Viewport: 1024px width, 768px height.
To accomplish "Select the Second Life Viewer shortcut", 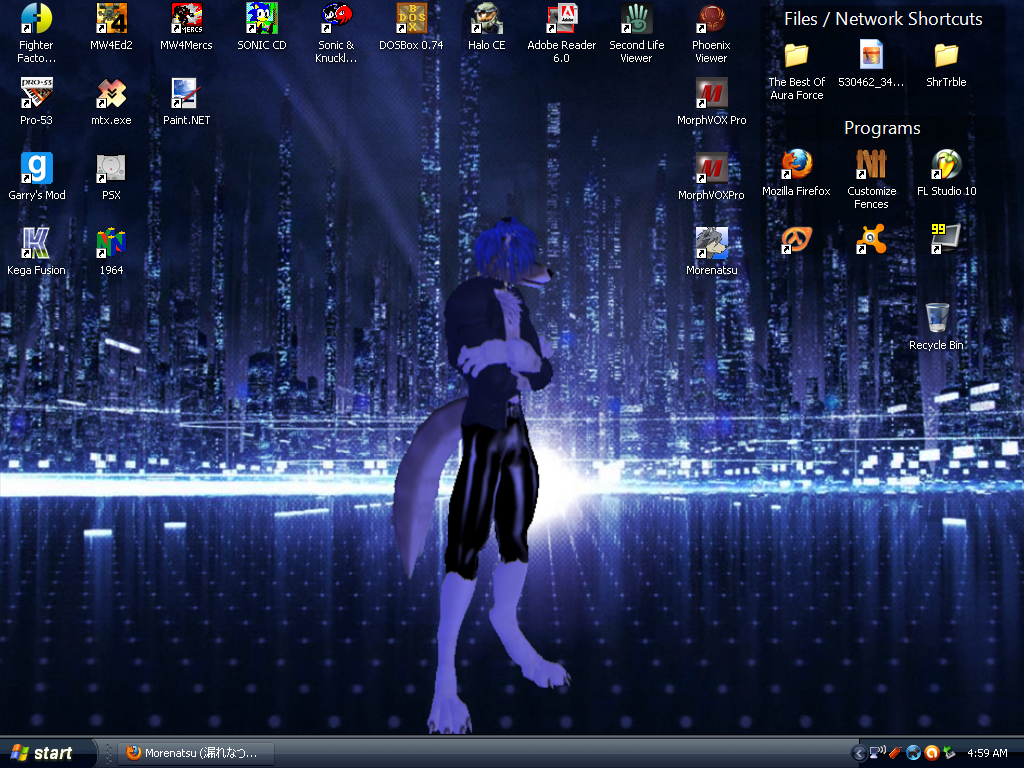I will click(x=636, y=20).
